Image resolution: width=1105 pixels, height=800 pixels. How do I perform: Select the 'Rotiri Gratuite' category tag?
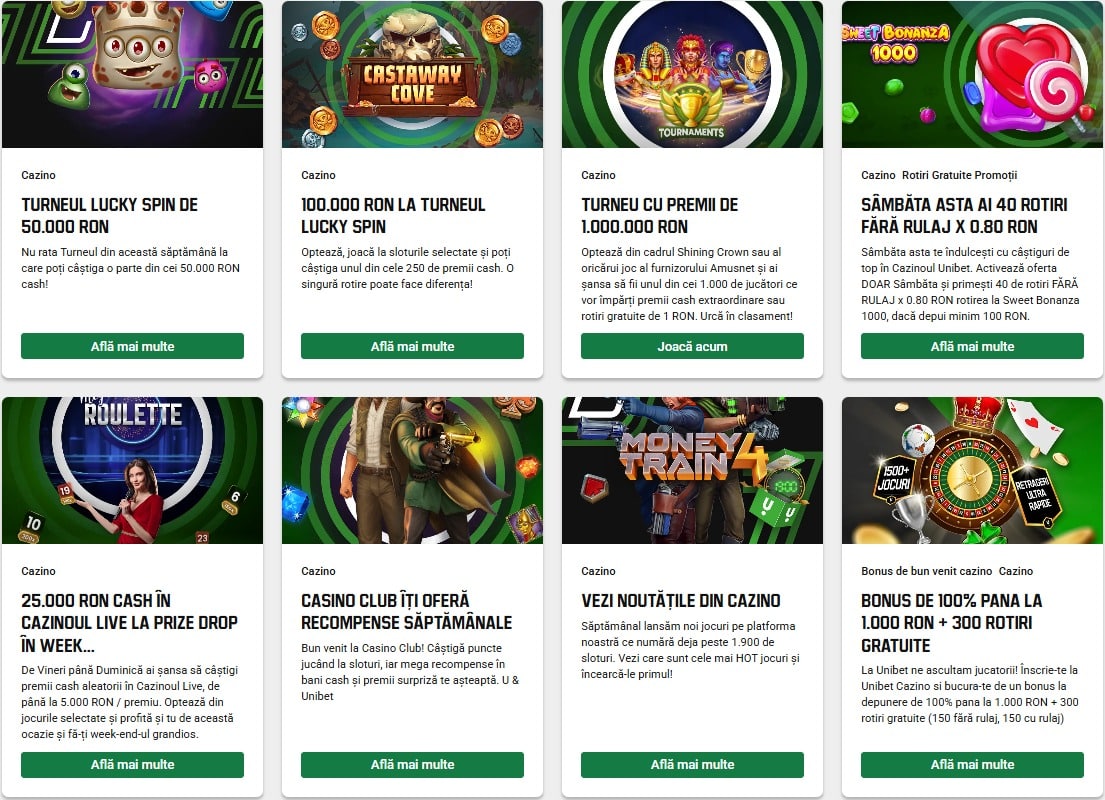click(935, 175)
